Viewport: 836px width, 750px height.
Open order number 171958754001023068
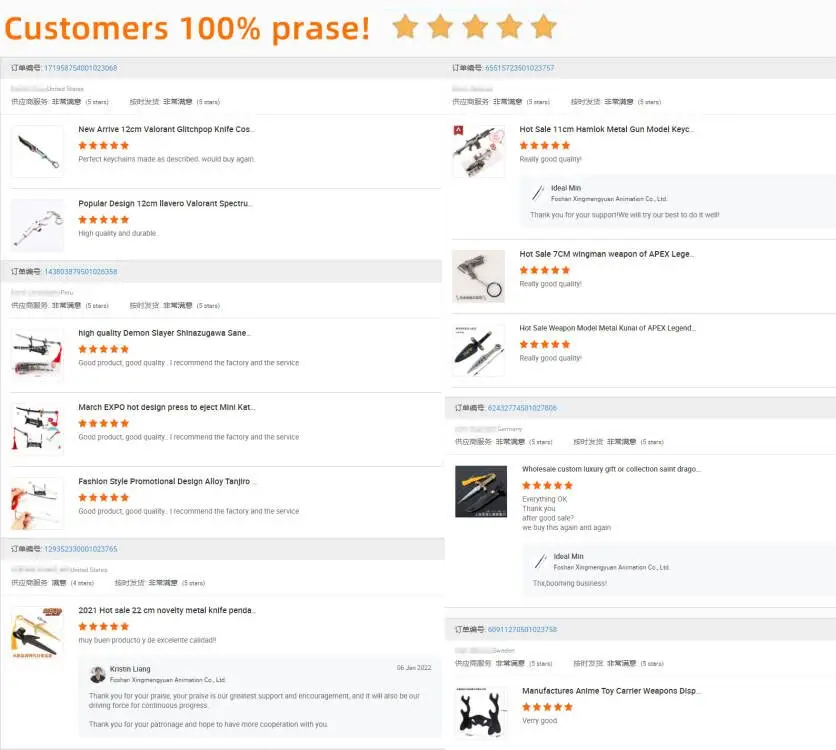click(81, 68)
